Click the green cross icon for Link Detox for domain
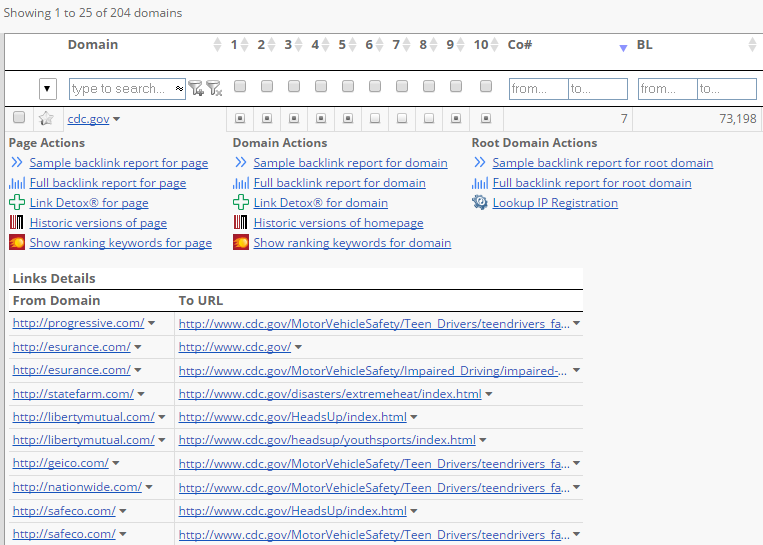 tap(241, 202)
